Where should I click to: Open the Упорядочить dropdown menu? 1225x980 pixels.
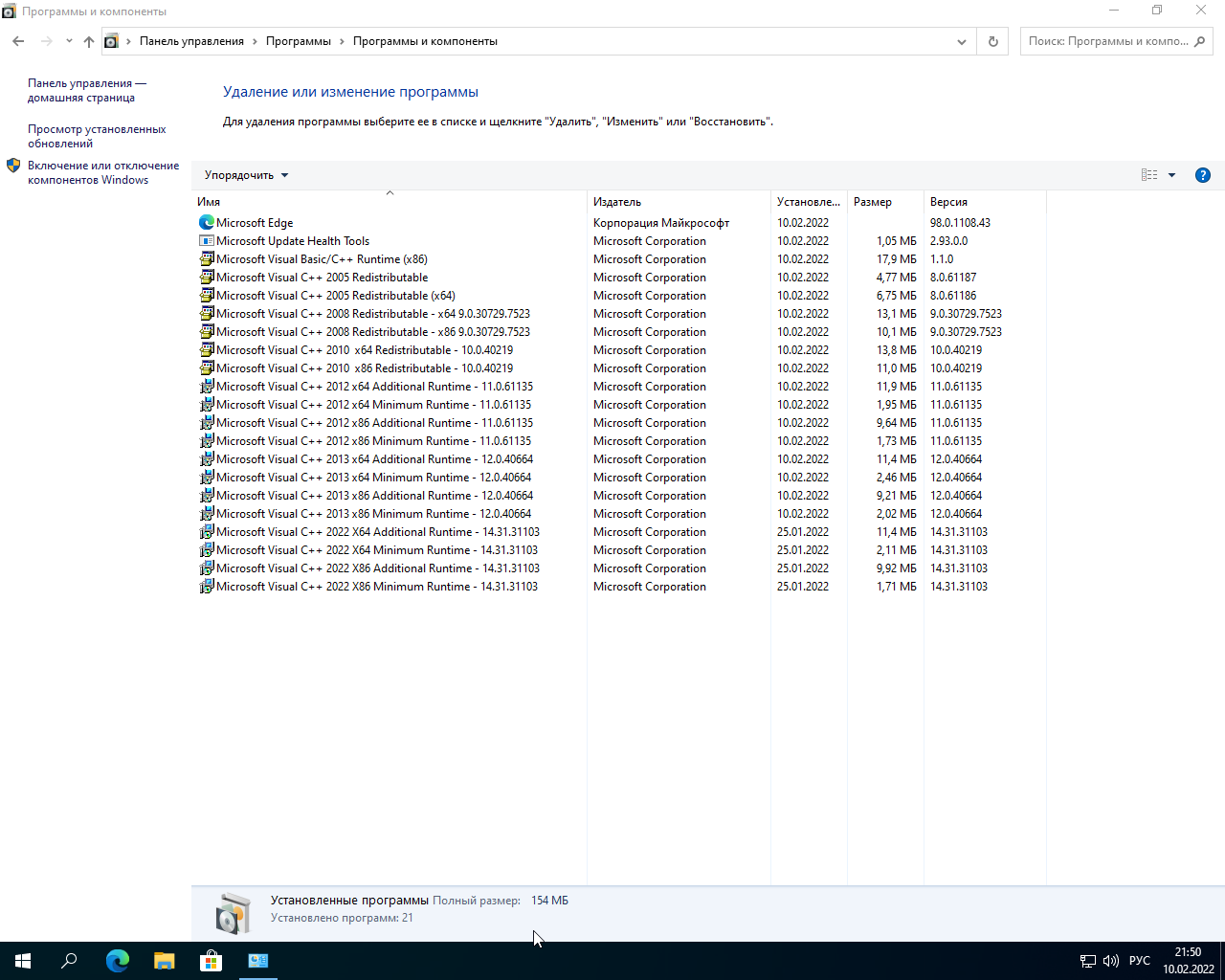pos(246,175)
